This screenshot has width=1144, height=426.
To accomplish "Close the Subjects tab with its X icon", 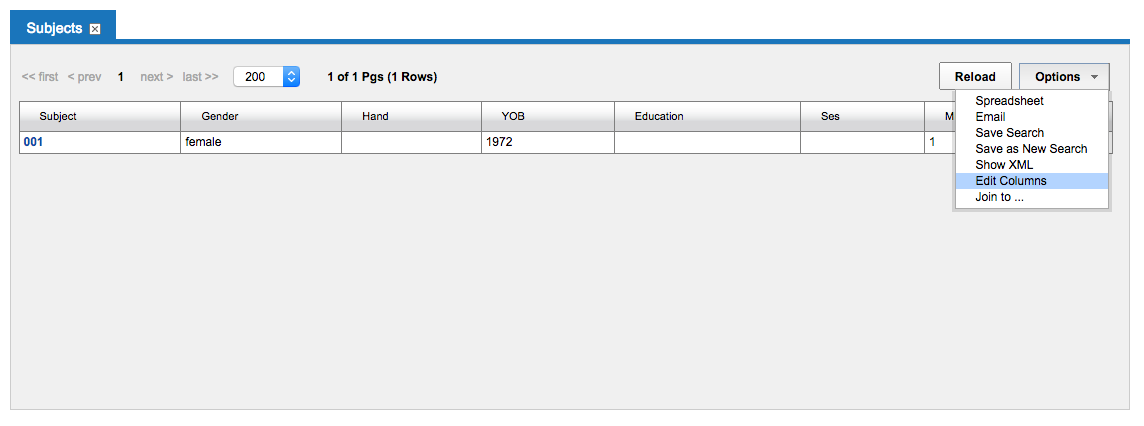I will click(95, 29).
